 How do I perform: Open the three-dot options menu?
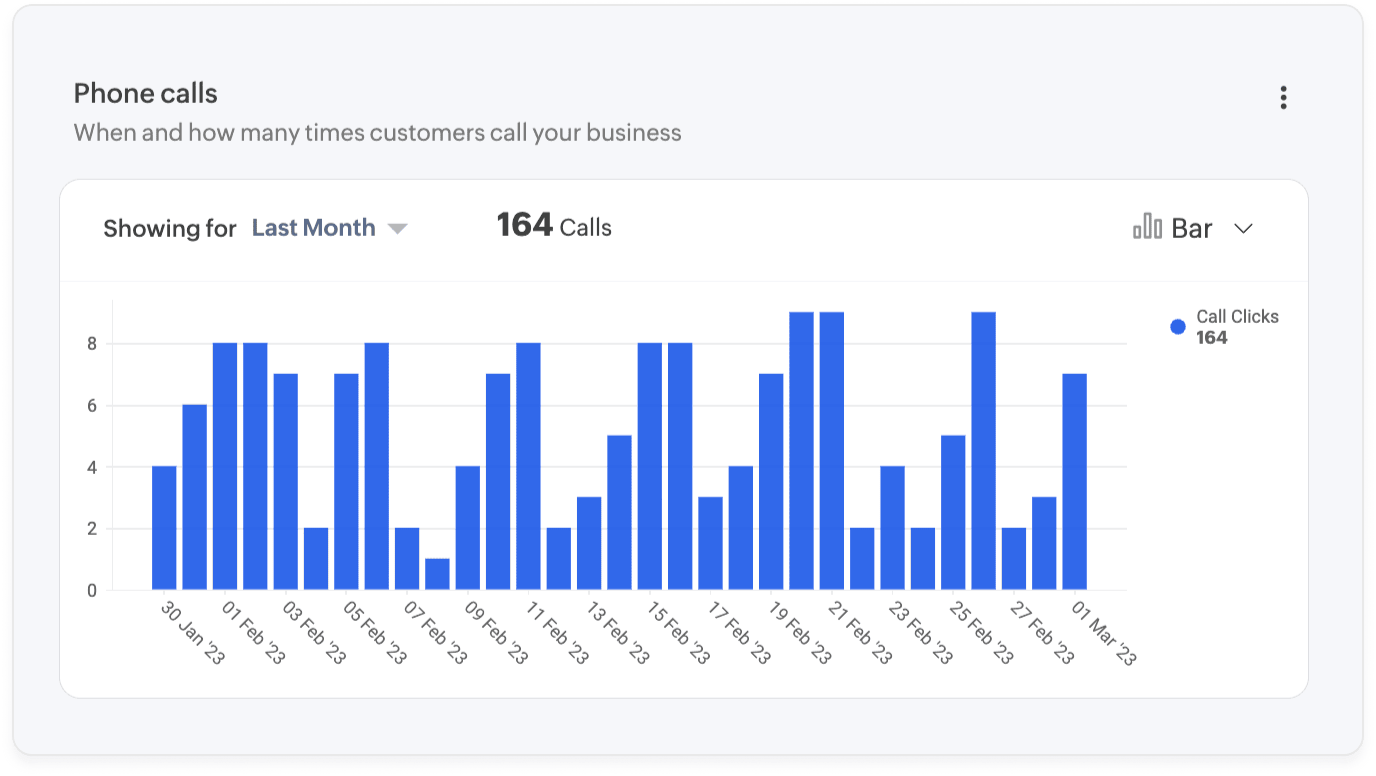tap(1283, 98)
